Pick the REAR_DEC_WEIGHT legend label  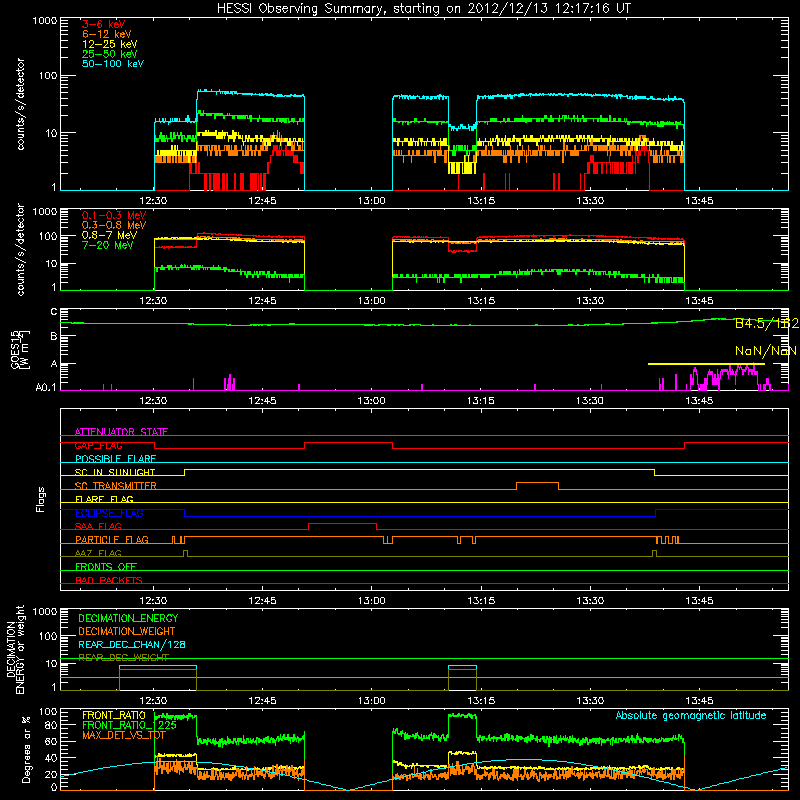pyautogui.click(x=123, y=658)
